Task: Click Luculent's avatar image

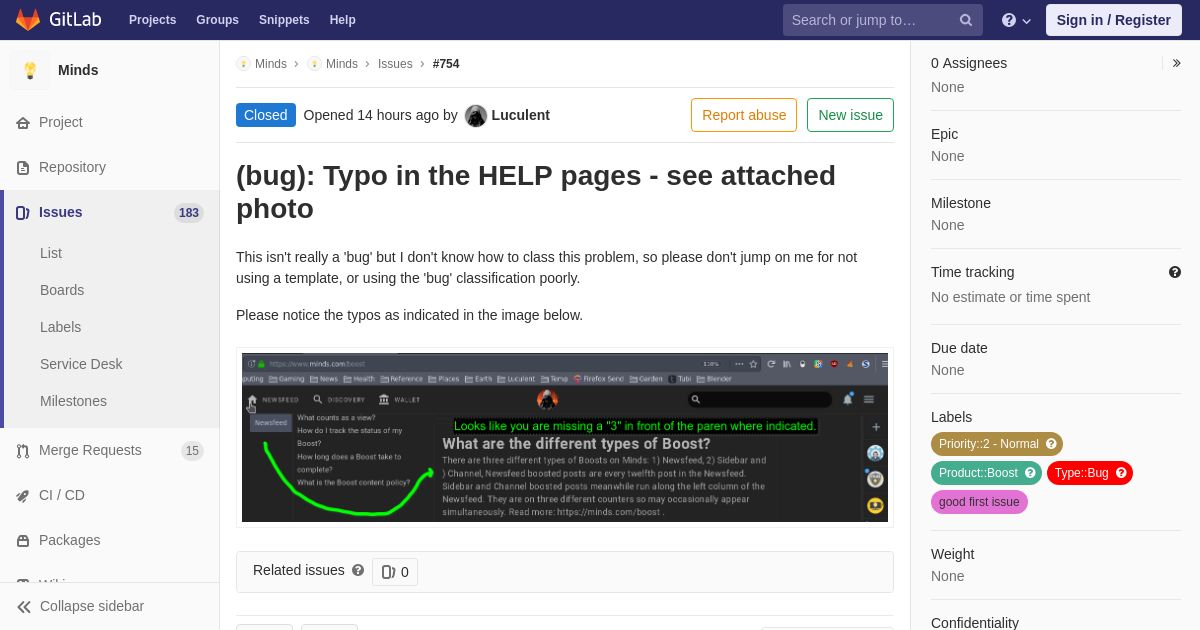Action: (476, 115)
